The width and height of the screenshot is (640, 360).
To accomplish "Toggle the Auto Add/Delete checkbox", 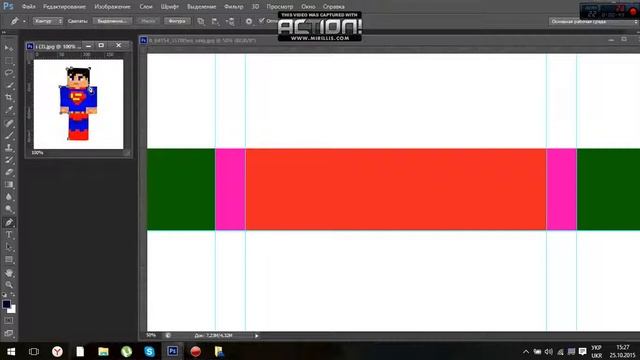I will [262, 21].
